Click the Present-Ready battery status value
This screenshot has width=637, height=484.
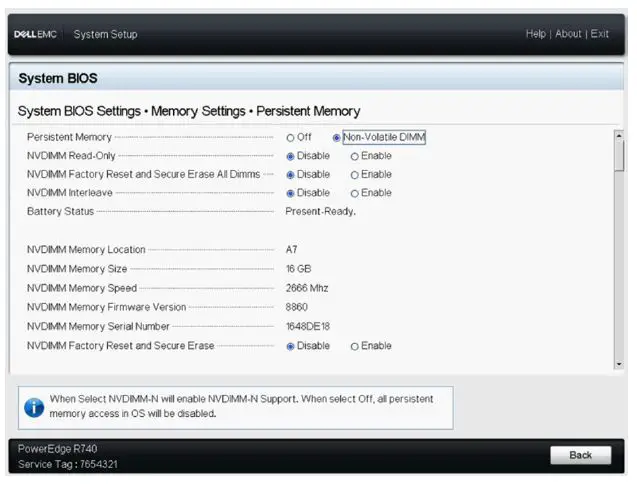pyautogui.click(x=320, y=211)
